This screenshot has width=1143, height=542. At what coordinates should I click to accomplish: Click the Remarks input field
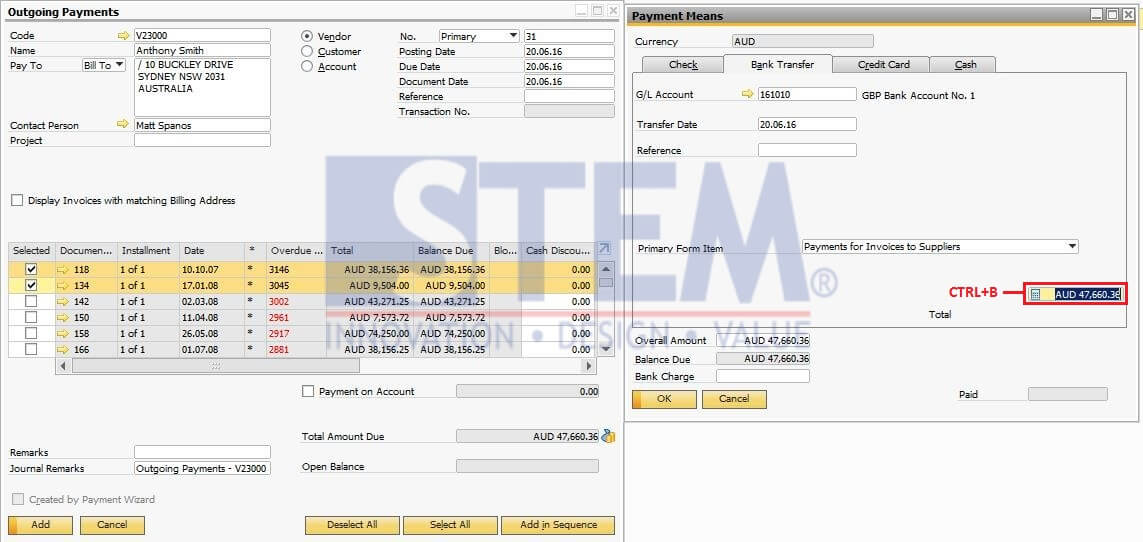[x=202, y=452]
